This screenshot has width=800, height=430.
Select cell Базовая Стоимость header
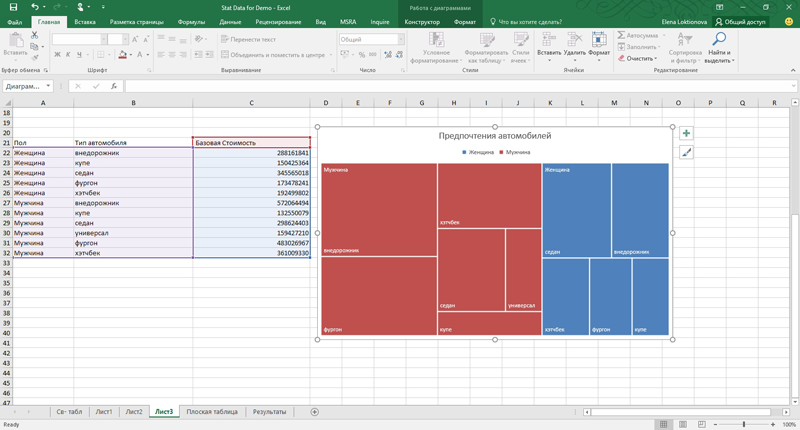(252, 143)
